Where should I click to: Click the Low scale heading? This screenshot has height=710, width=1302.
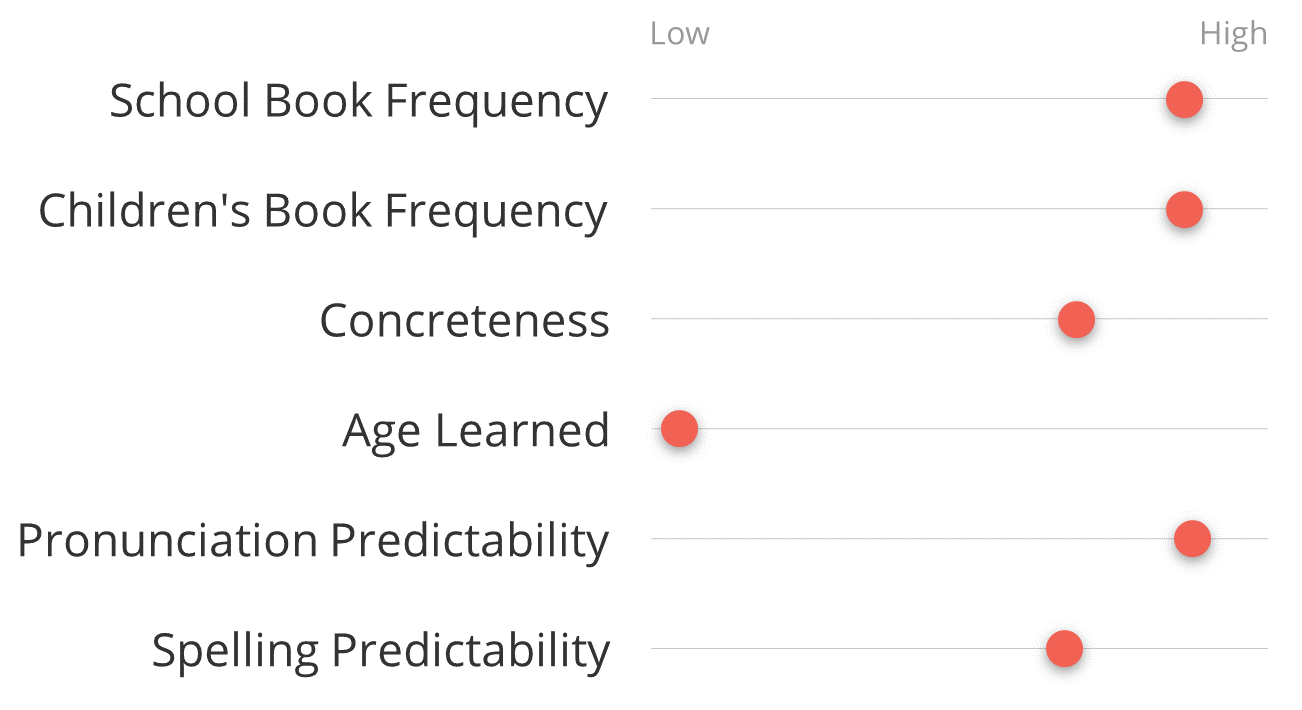[x=679, y=34]
